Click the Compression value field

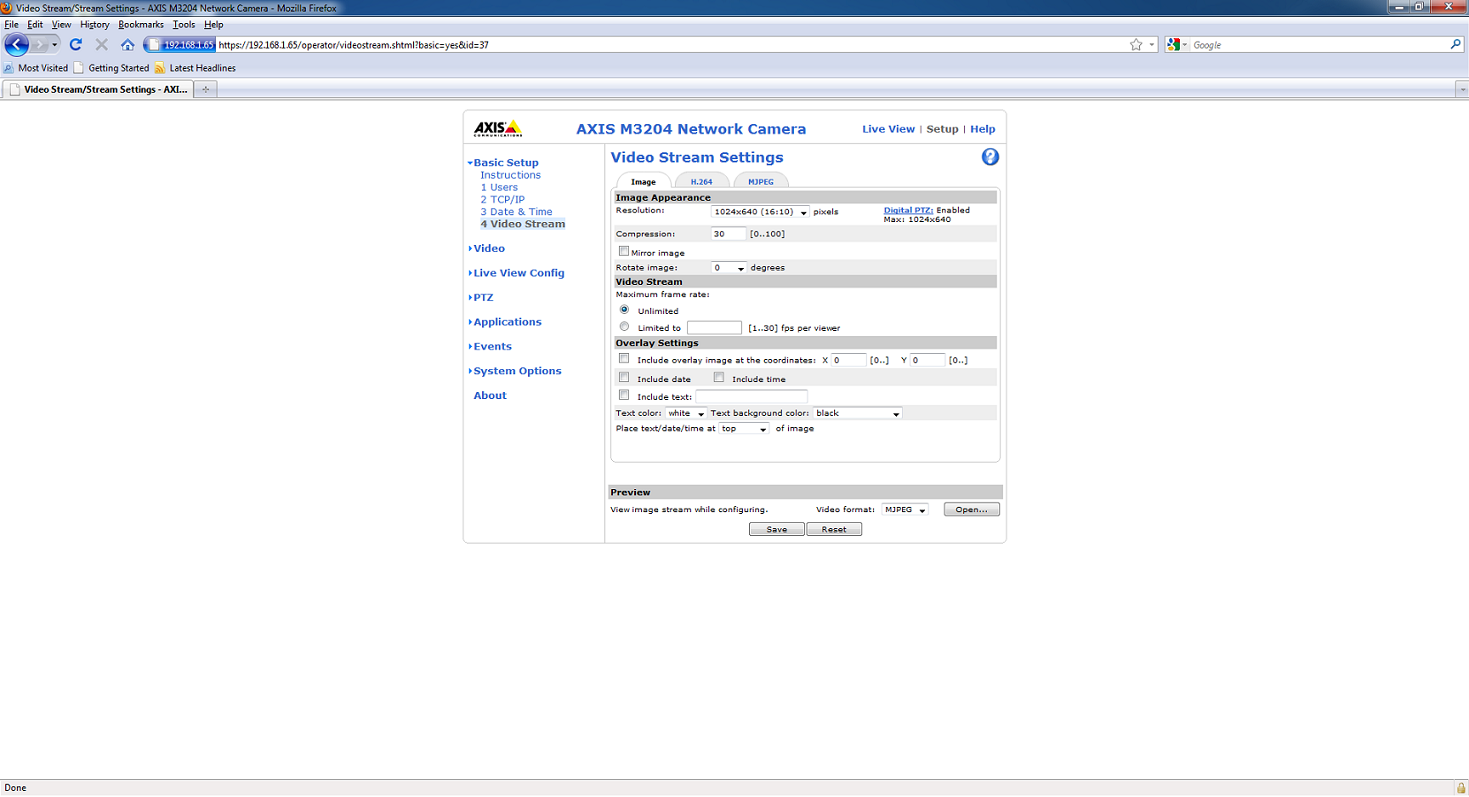tap(729, 233)
